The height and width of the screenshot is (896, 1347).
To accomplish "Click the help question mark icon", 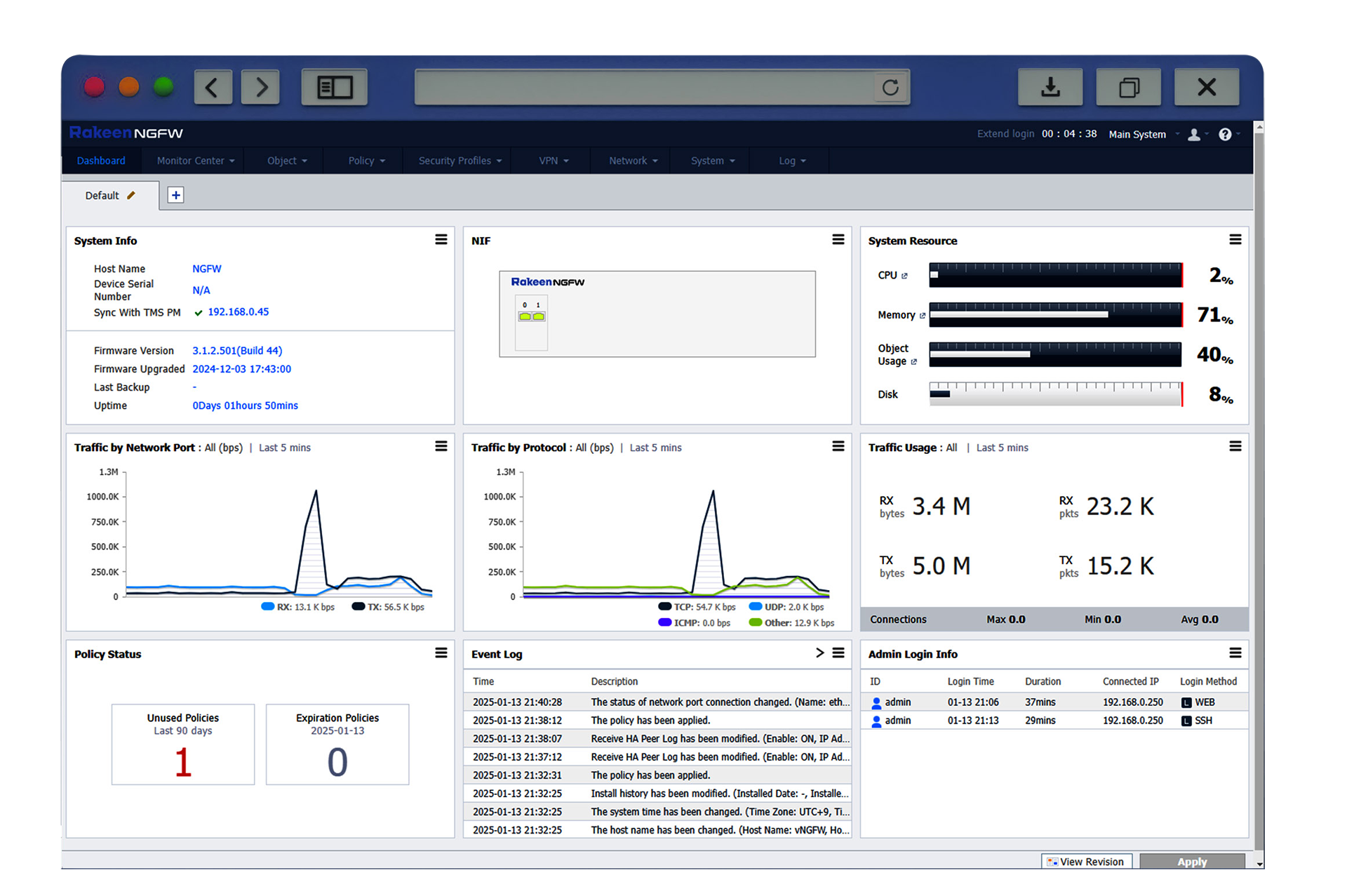I will 1225,134.
